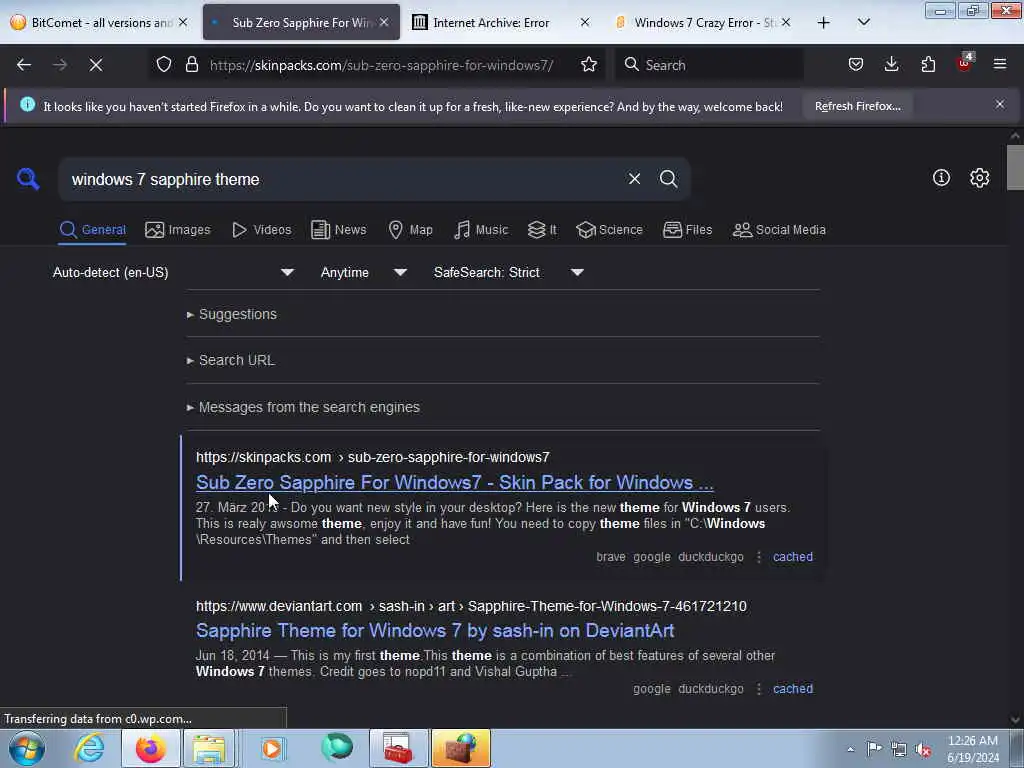This screenshot has height=768, width=1024.
Task: Close the Internet Archive Error tab
Action: [x=584, y=22]
